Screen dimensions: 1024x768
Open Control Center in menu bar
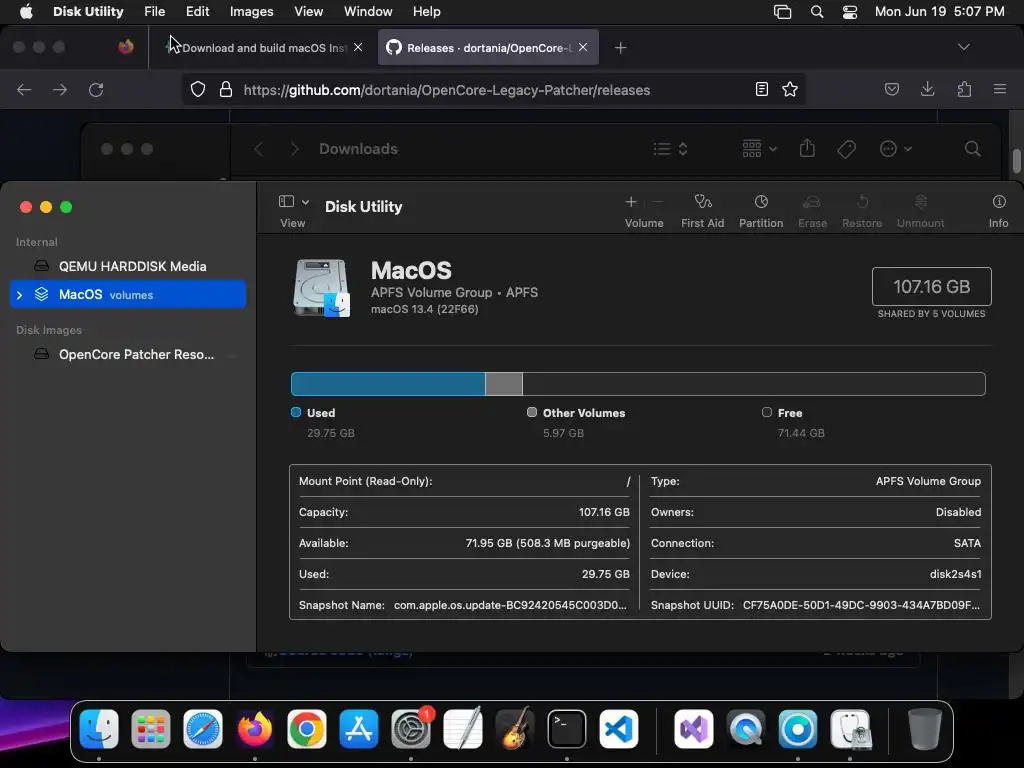tap(850, 12)
